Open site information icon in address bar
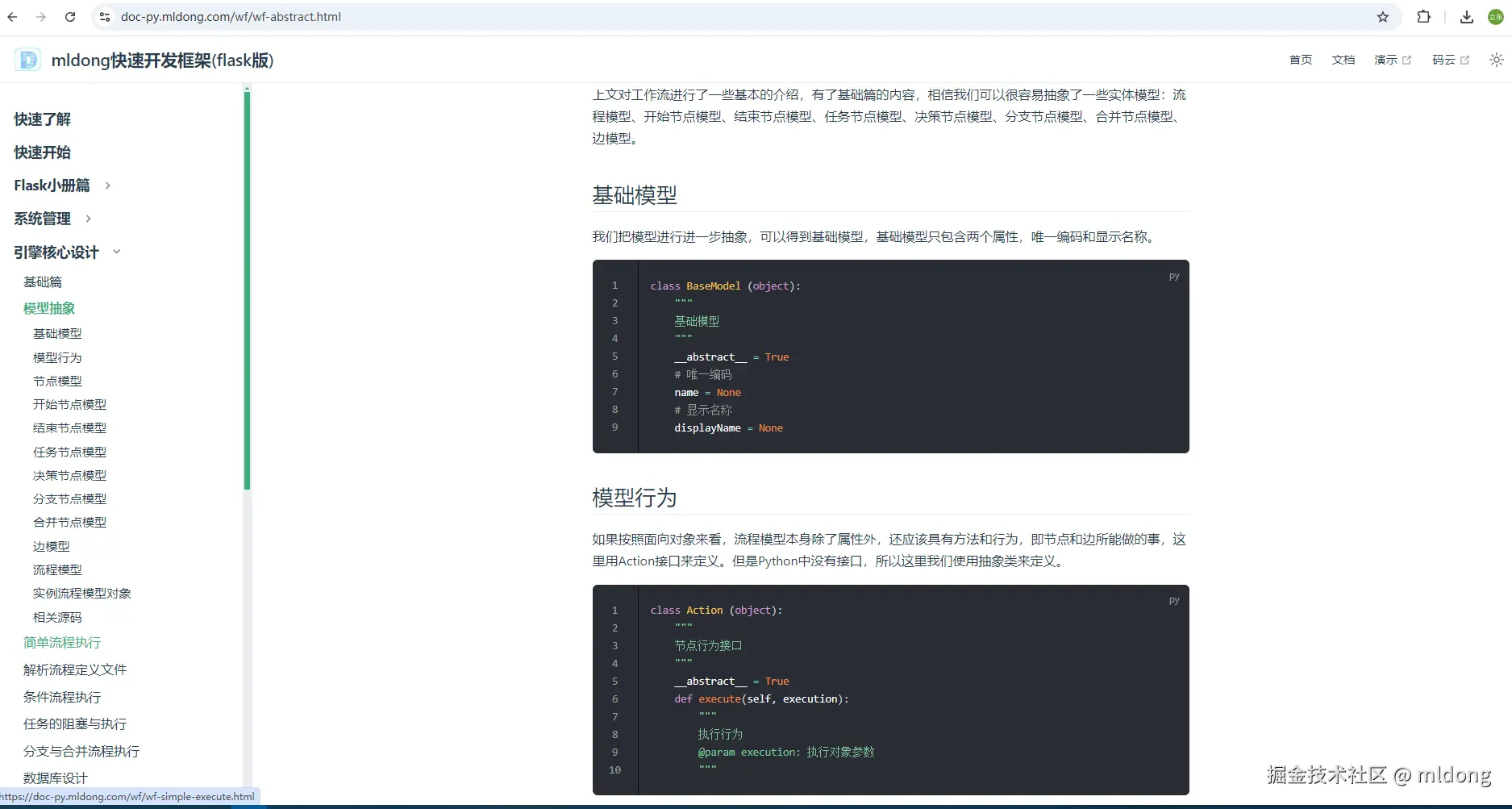Image resolution: width=1512 pixels, height=809 pixels. (x=104, y=17)
